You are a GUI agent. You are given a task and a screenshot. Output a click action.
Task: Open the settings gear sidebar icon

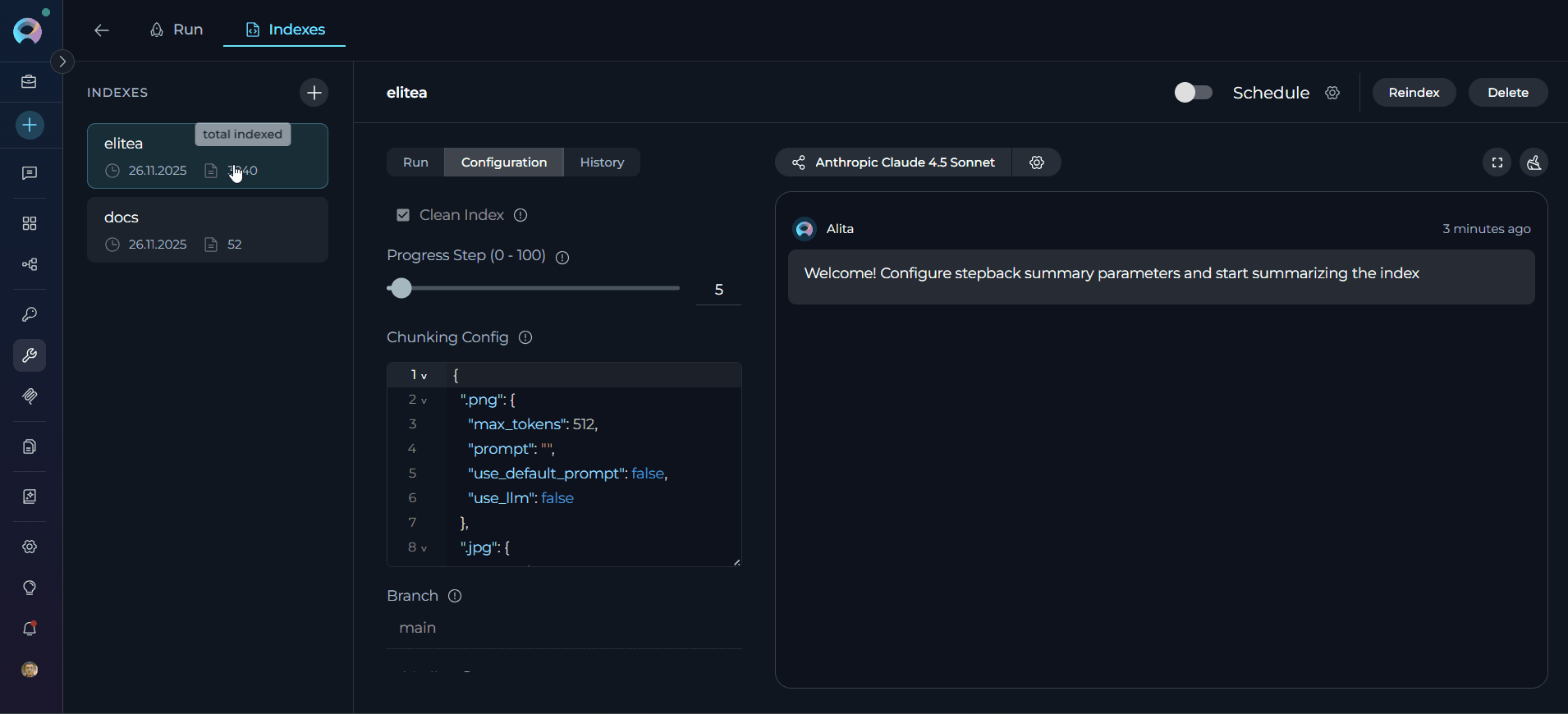pyautogui.click(x=30, y=547)
